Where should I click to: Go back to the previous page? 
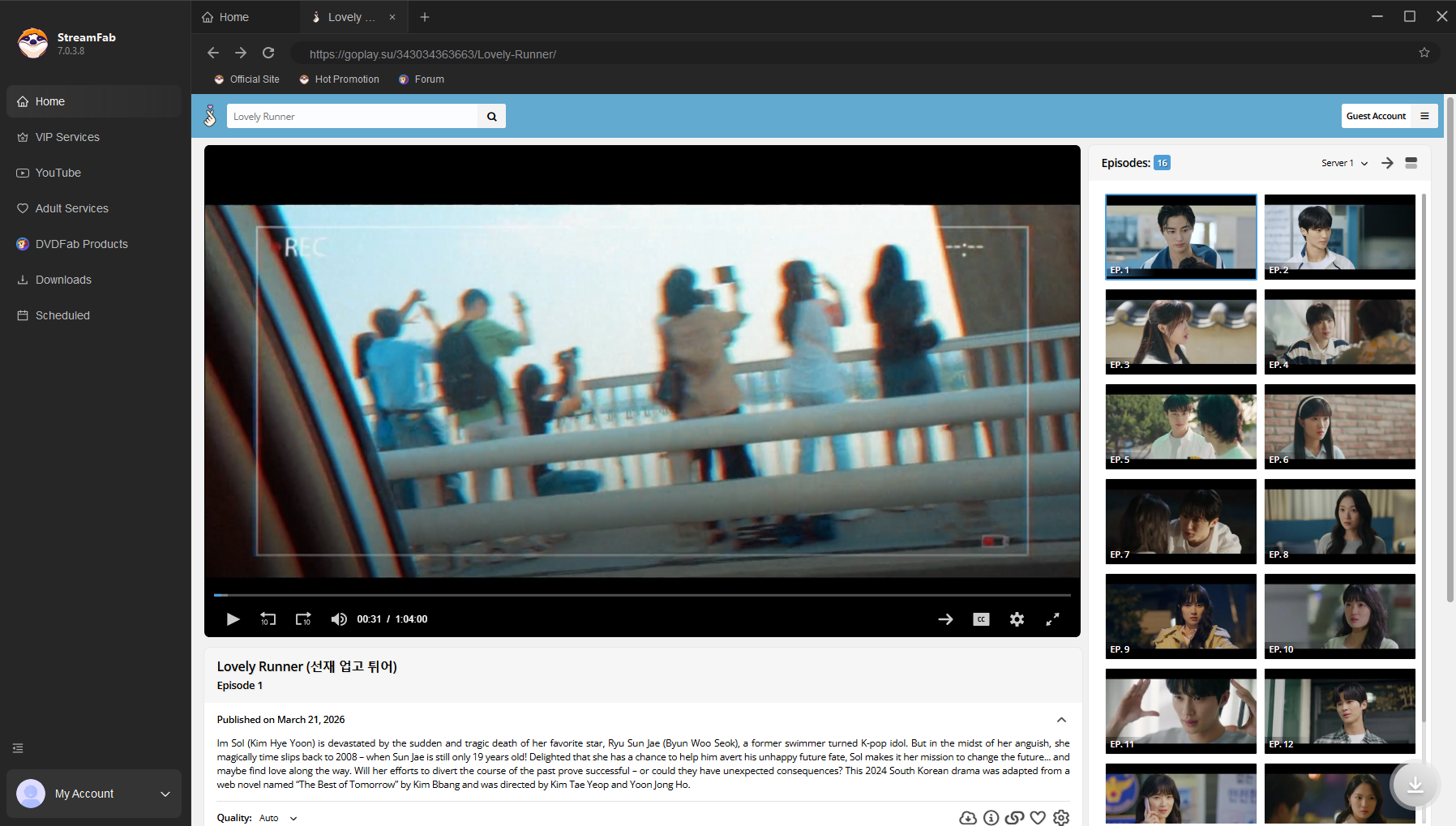[213, 53]
